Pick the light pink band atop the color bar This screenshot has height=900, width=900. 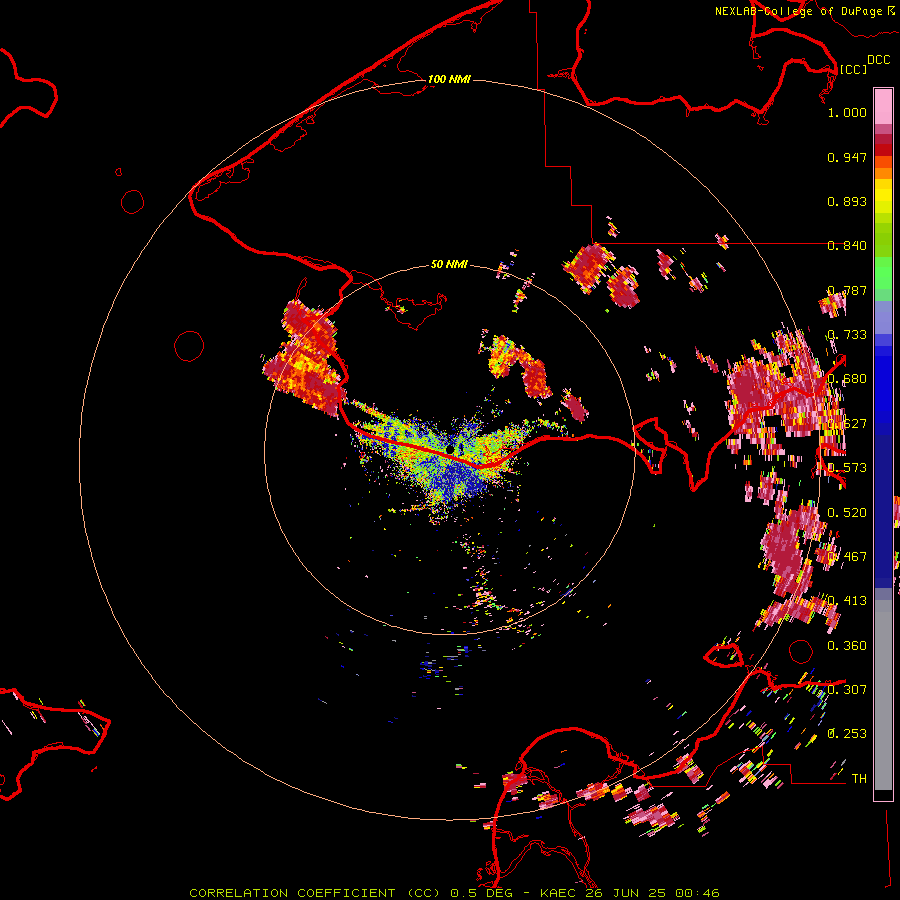[883, 107]
